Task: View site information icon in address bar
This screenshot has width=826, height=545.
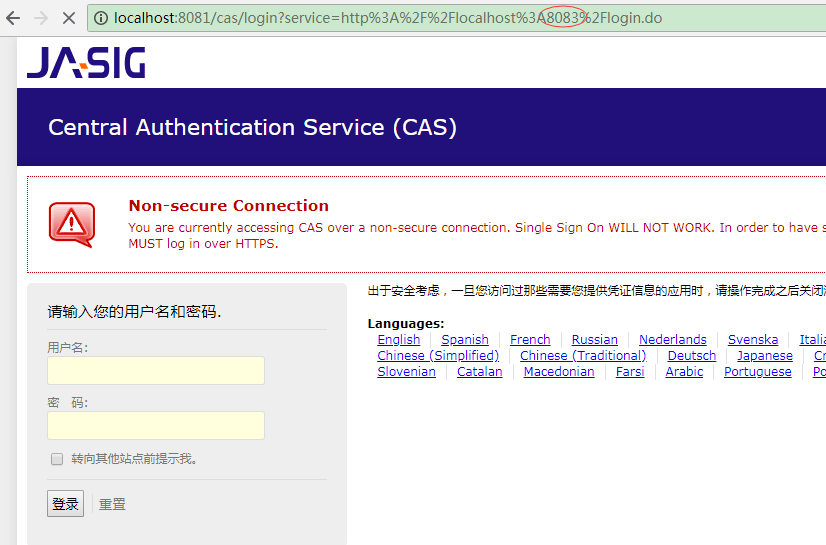Action: point(101,18)
